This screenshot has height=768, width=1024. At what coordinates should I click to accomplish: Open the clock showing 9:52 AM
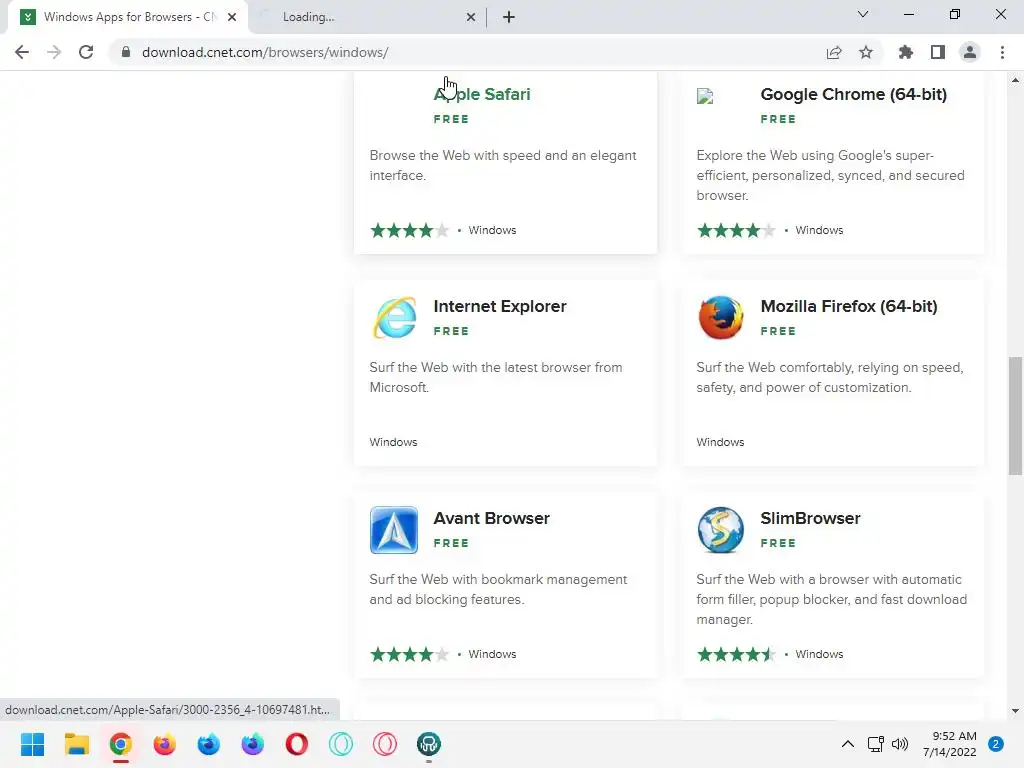[950, 744]
